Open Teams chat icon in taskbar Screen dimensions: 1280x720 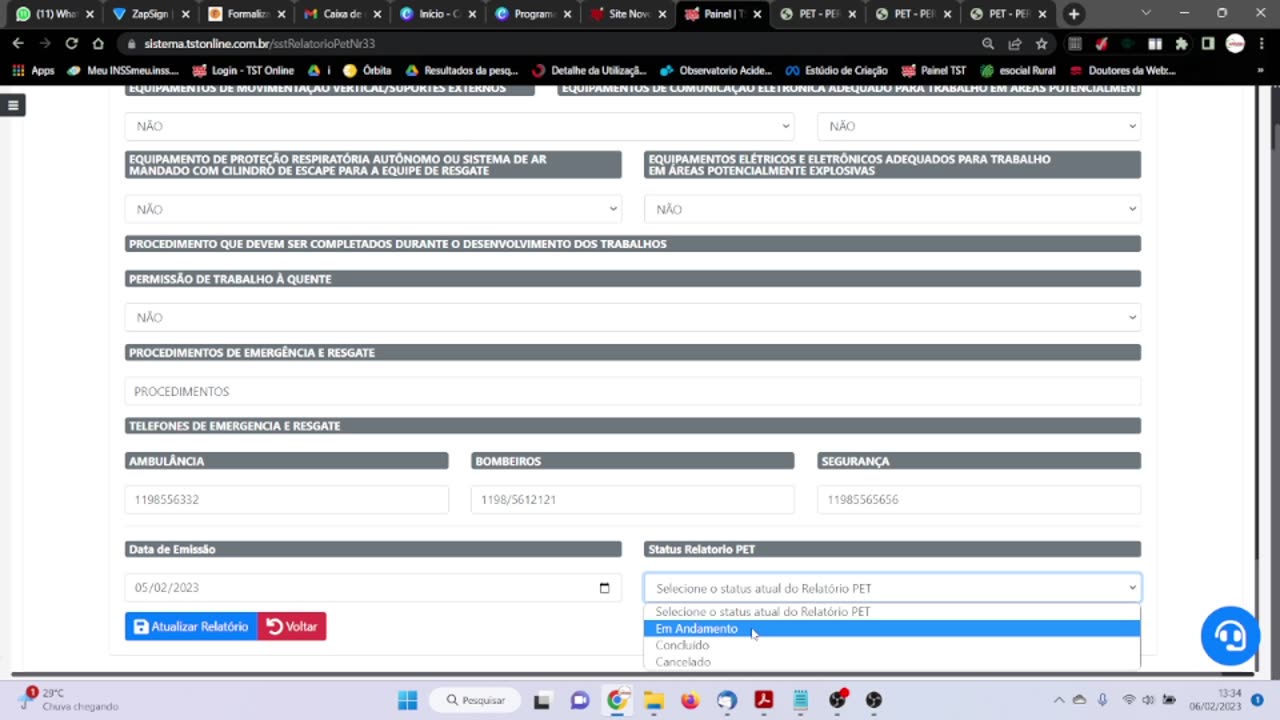point(579,700)
